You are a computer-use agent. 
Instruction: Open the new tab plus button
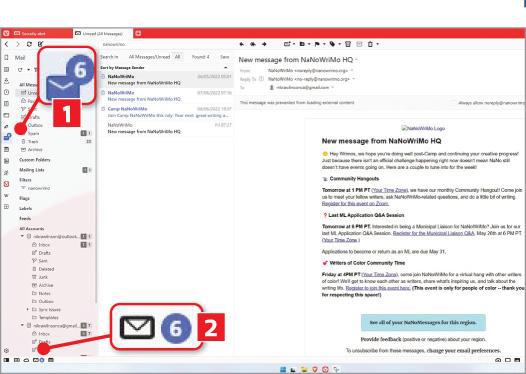[138, 33]
